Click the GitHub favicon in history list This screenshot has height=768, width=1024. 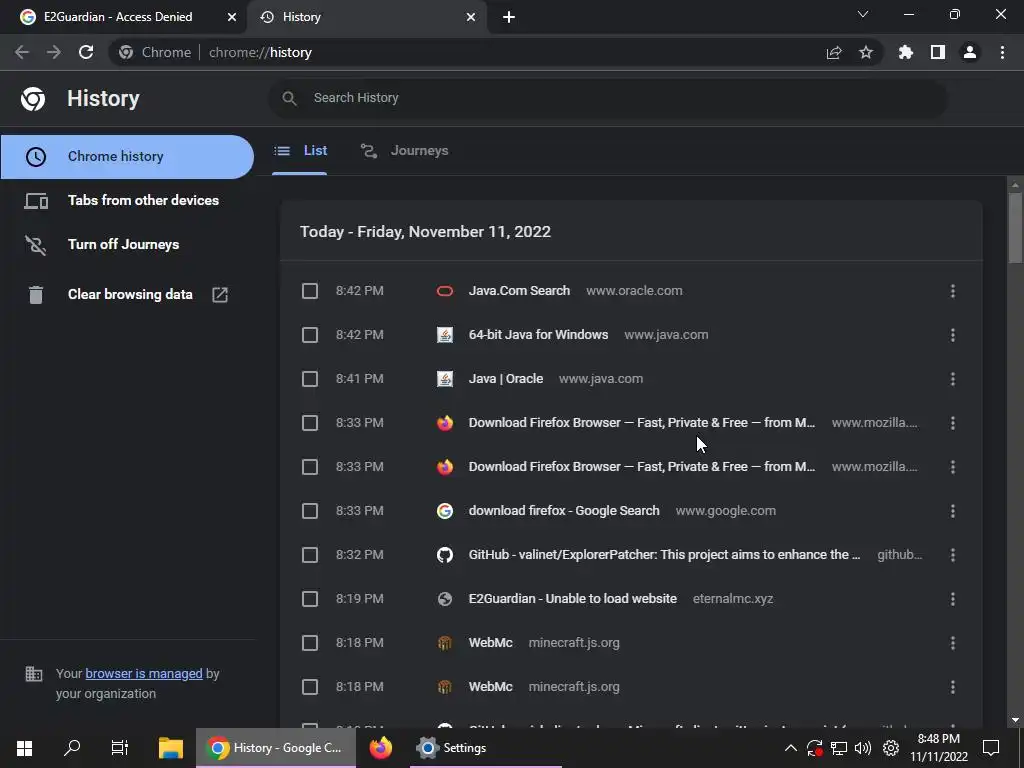(x=445, y=555)
